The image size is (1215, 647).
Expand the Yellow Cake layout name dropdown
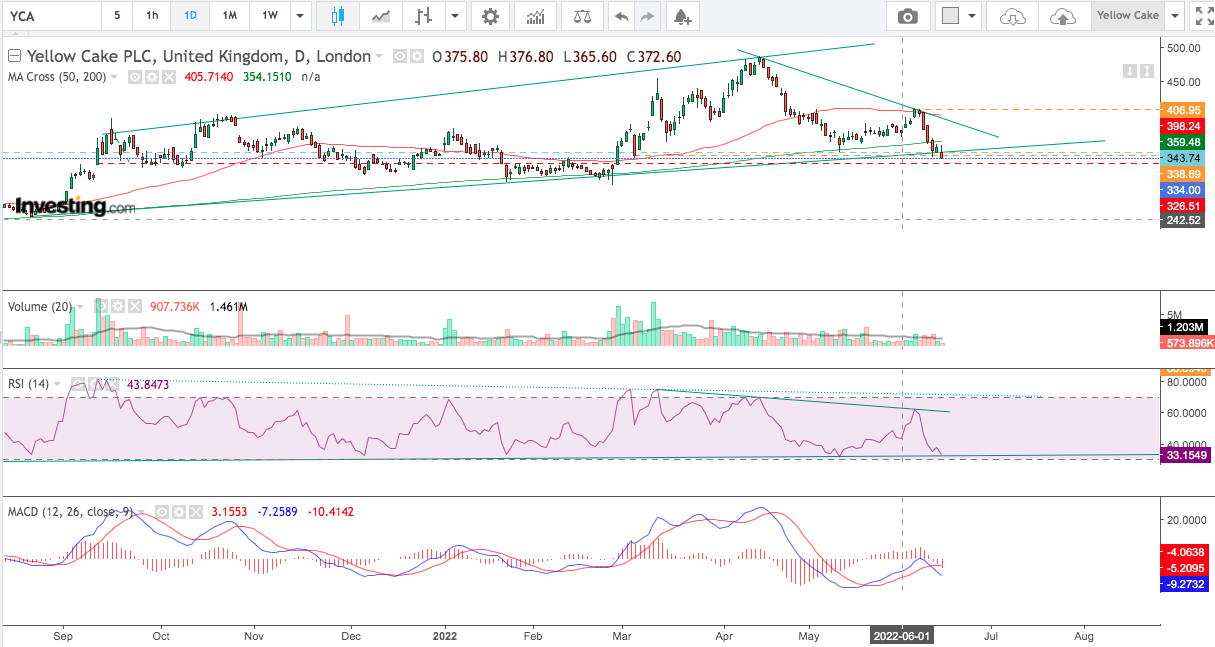(1174, 16)
